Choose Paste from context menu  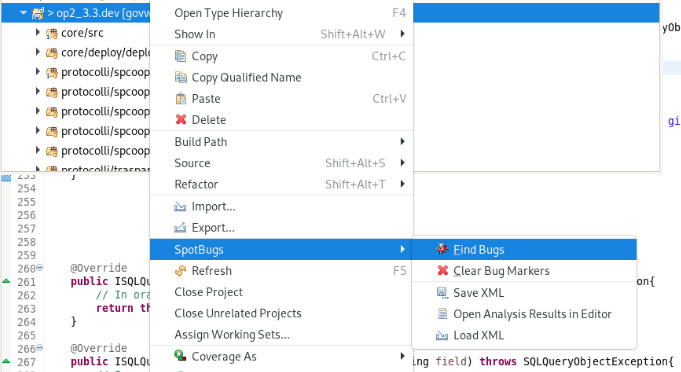point(281,99)
